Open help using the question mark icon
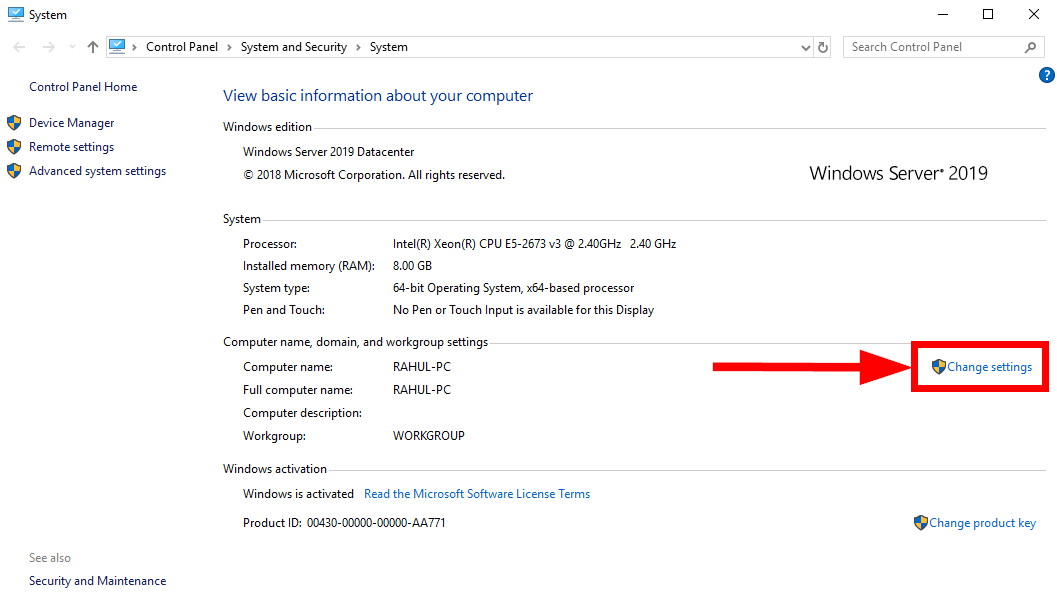 pos(1046,75)
